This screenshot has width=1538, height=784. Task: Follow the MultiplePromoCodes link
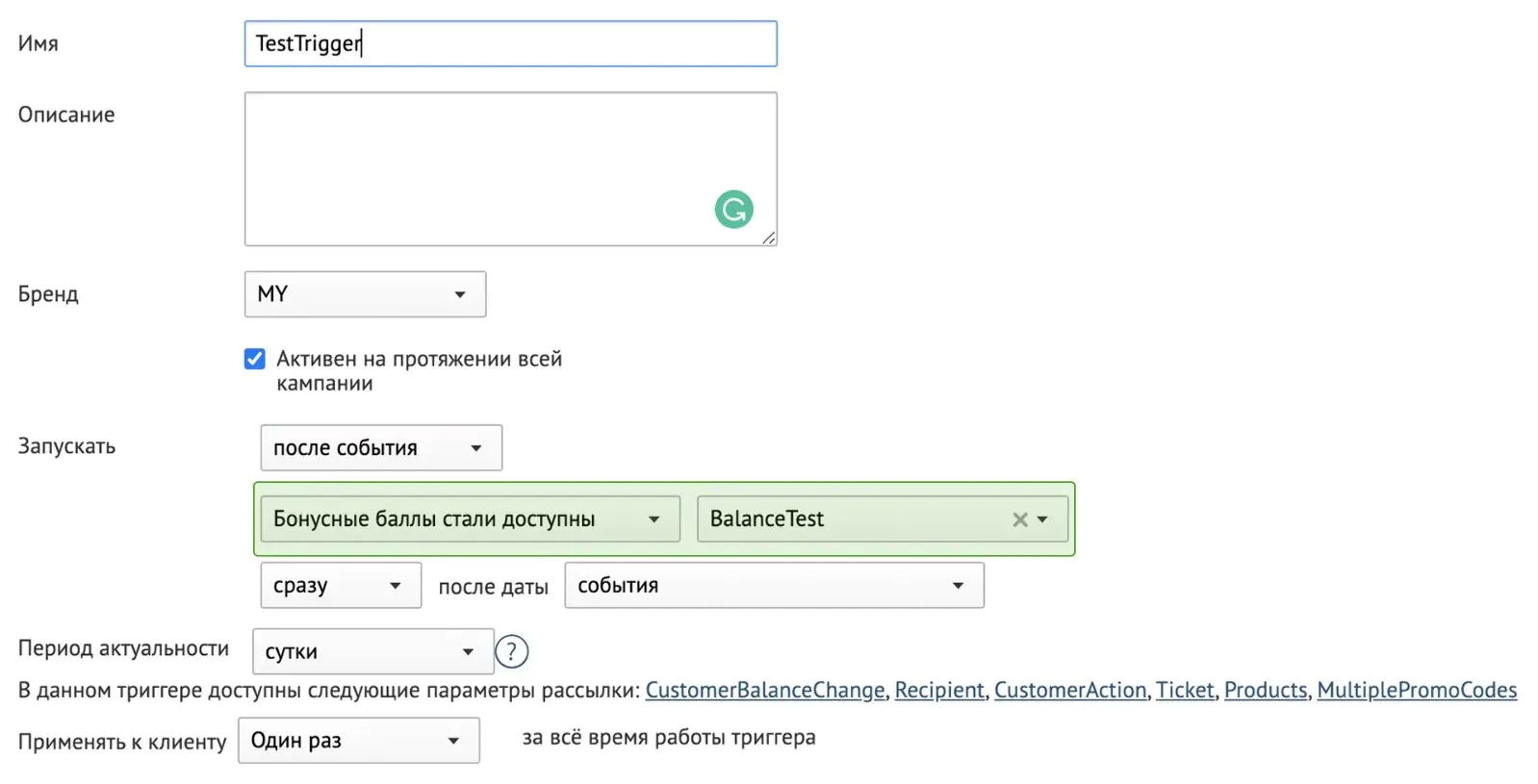pyautogui.click(x=1417, y=690)
